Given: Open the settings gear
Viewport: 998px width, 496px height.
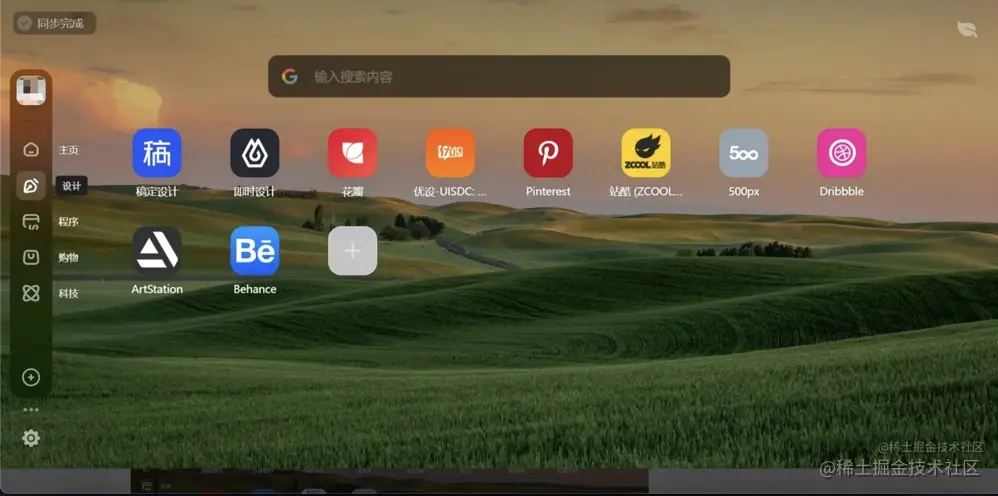Looking at the screenshot, I should [x=31, y=438].
